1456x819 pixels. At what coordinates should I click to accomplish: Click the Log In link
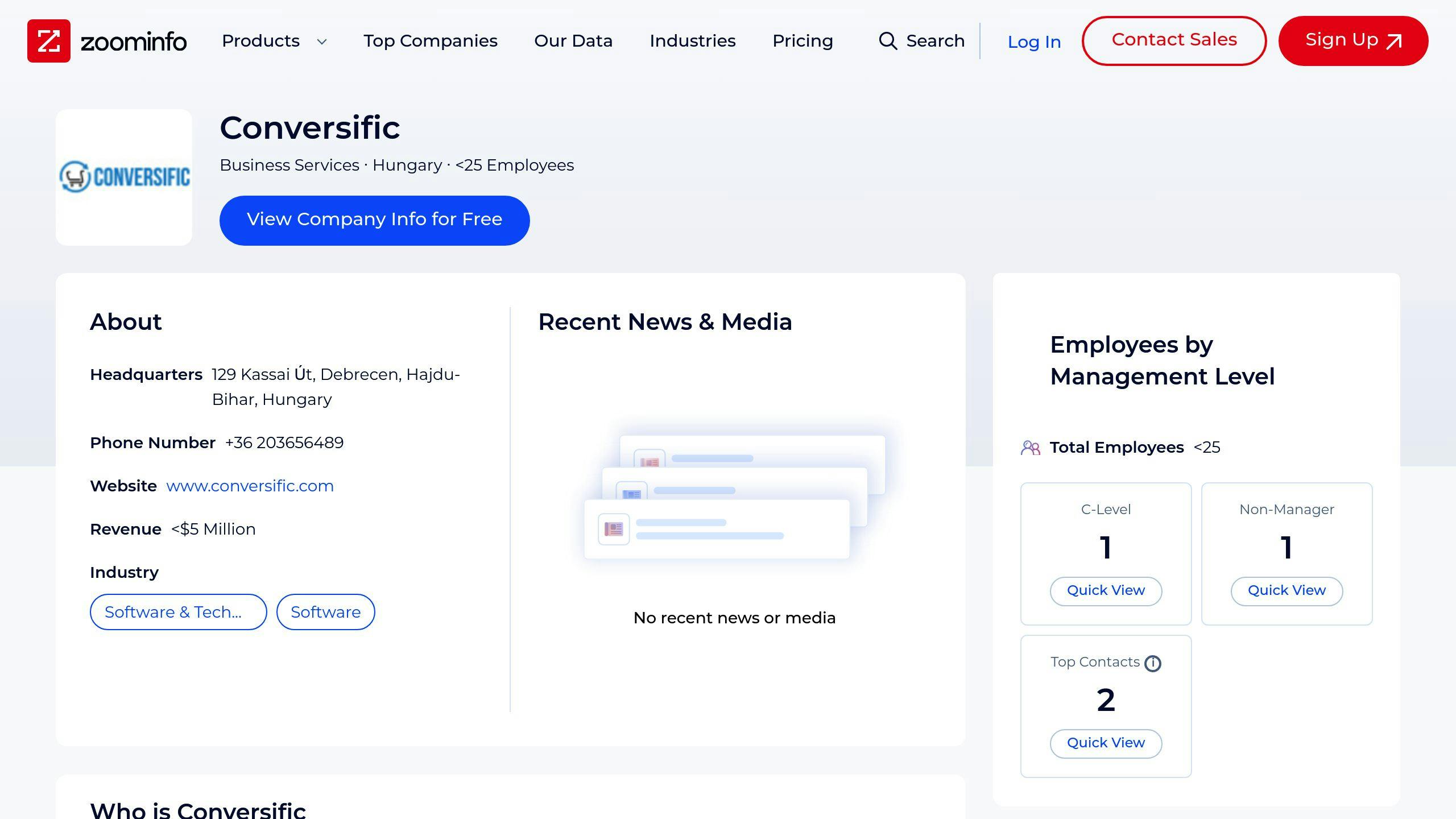(1034, 42)
